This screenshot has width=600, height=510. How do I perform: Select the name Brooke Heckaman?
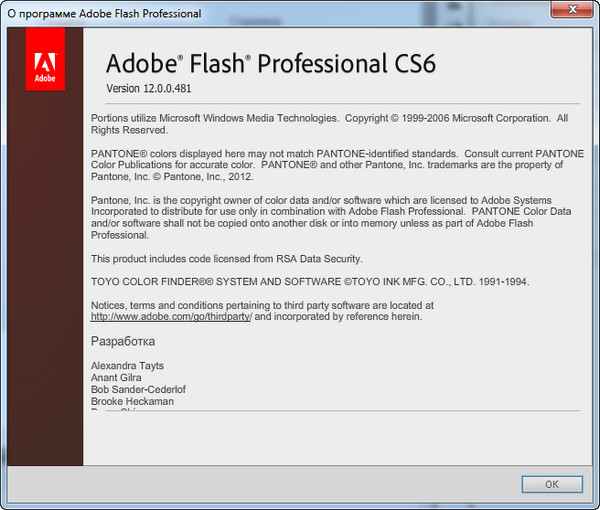132,401
